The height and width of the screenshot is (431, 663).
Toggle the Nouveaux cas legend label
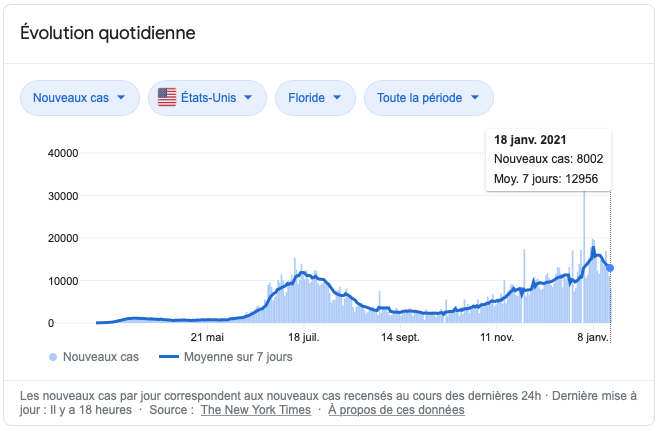100,356
